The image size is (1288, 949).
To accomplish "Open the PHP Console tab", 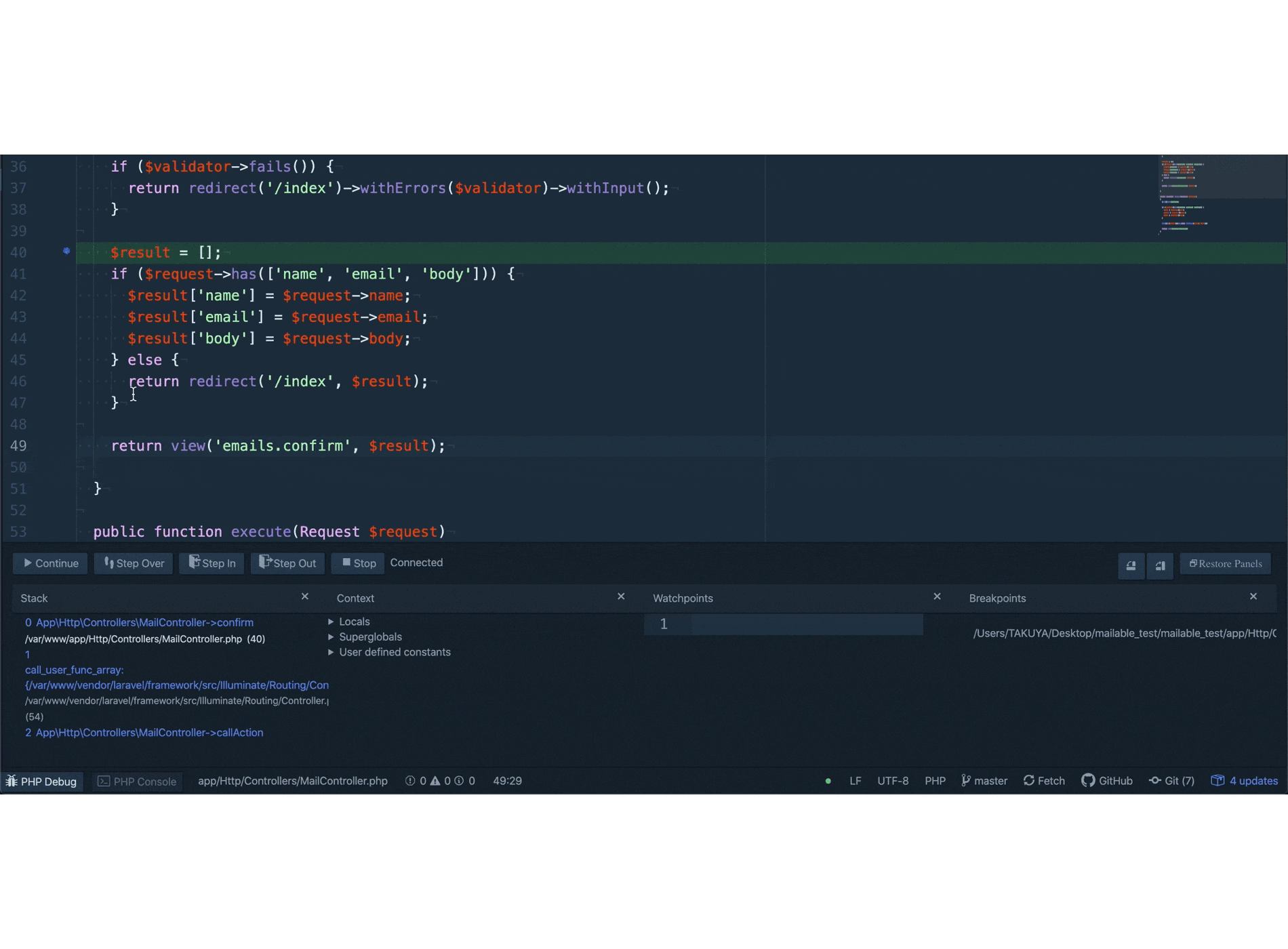I will [138, 782].
